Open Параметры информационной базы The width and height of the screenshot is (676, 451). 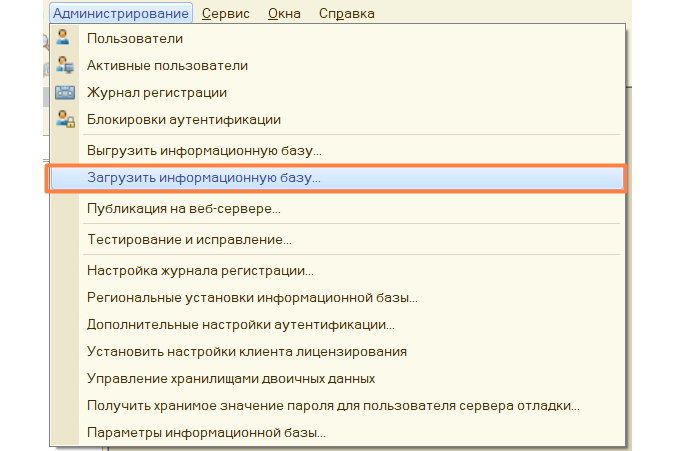pos(338,432)
